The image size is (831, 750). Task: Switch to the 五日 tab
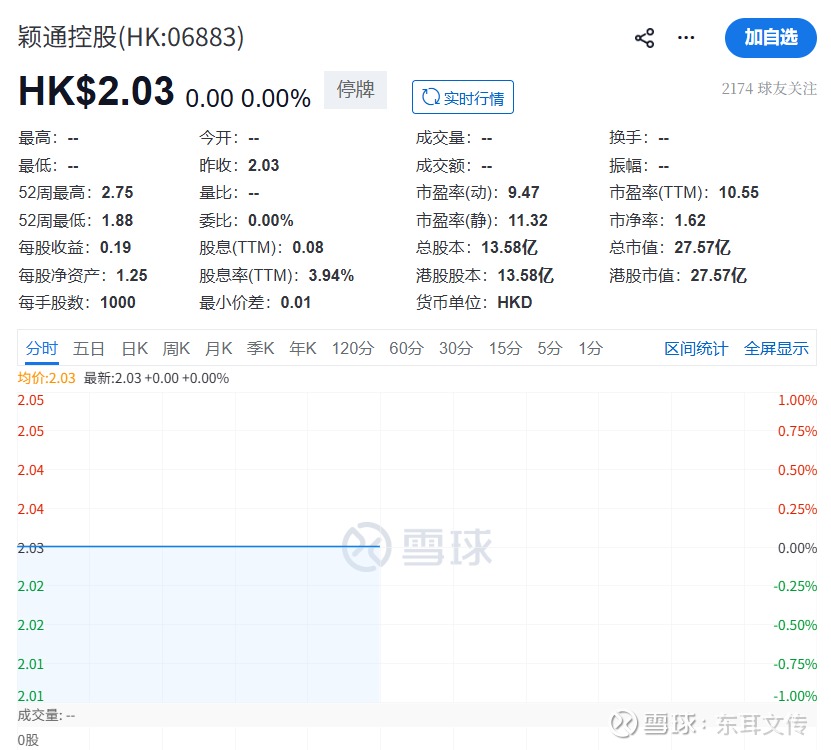pos(89,348)
